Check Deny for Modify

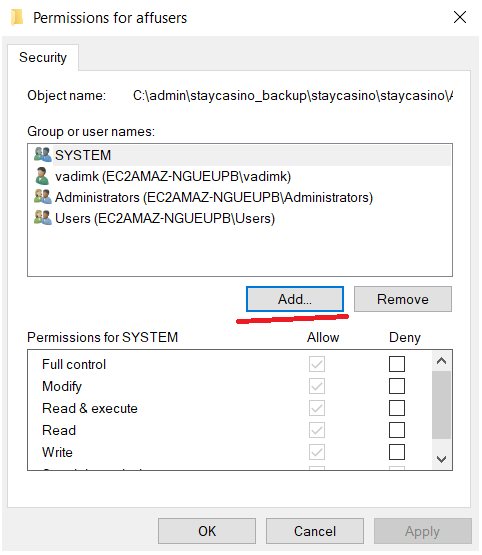(397, 386)
